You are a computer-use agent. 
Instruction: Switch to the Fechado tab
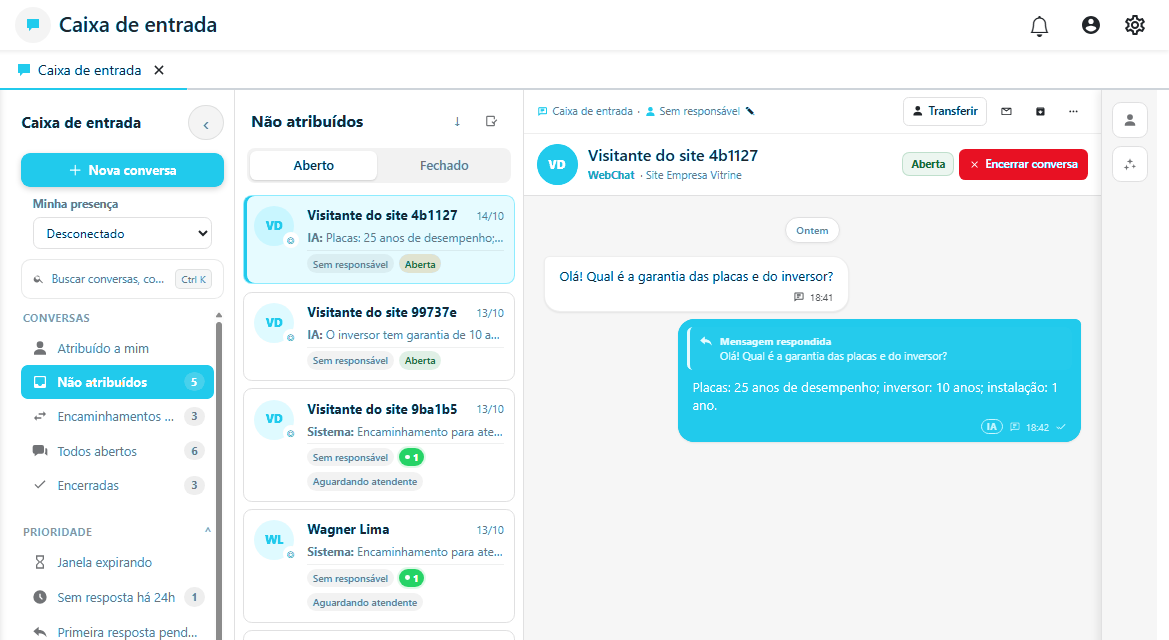(x=444, y=166)
